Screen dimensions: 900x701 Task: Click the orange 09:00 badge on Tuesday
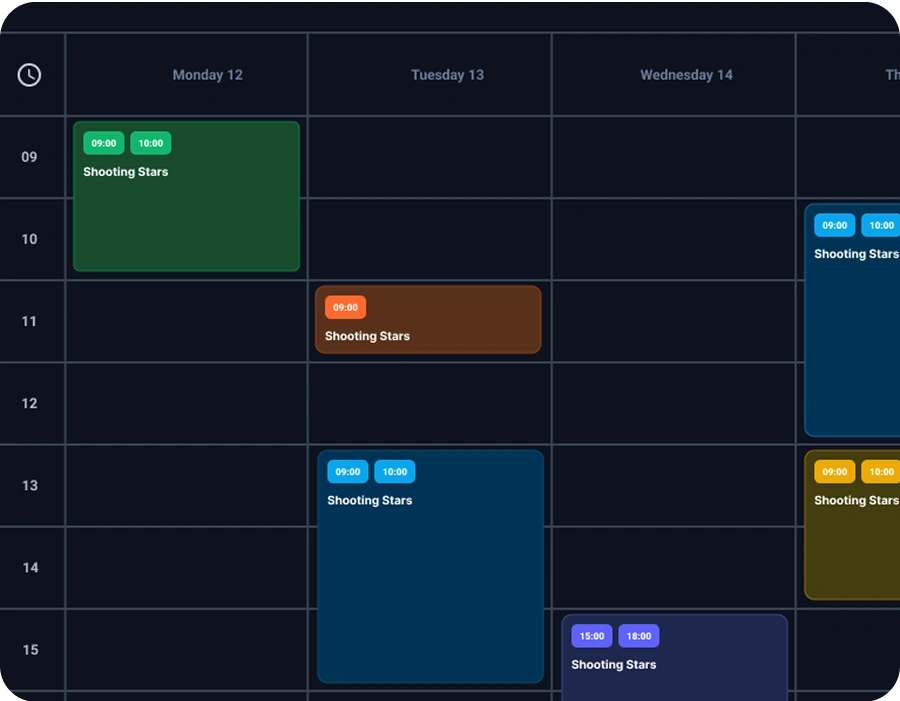tap(346, 307)
